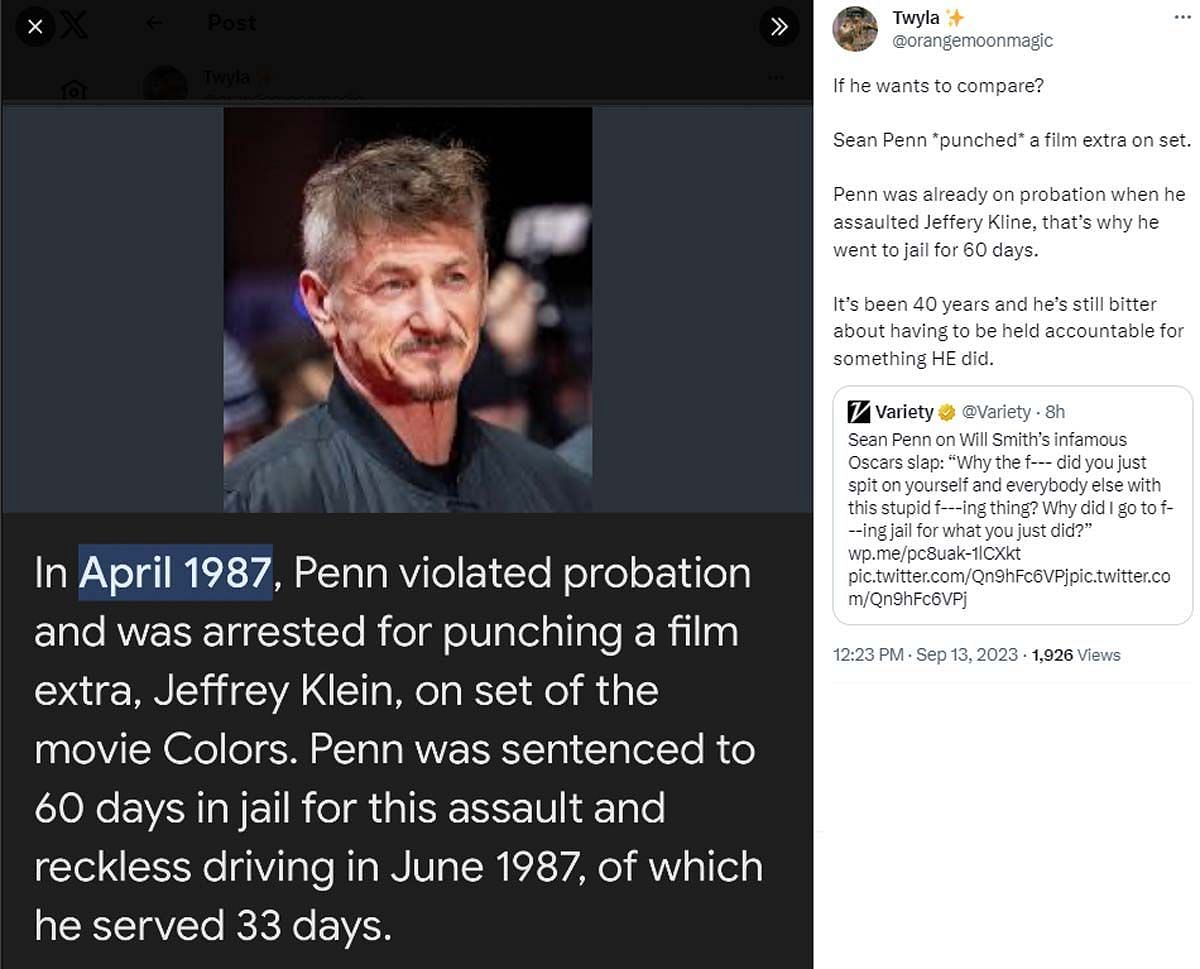Open the @orangemoonmagic handle link
Viewport: 1200px width, 969px height.
[x=972, y=41]
